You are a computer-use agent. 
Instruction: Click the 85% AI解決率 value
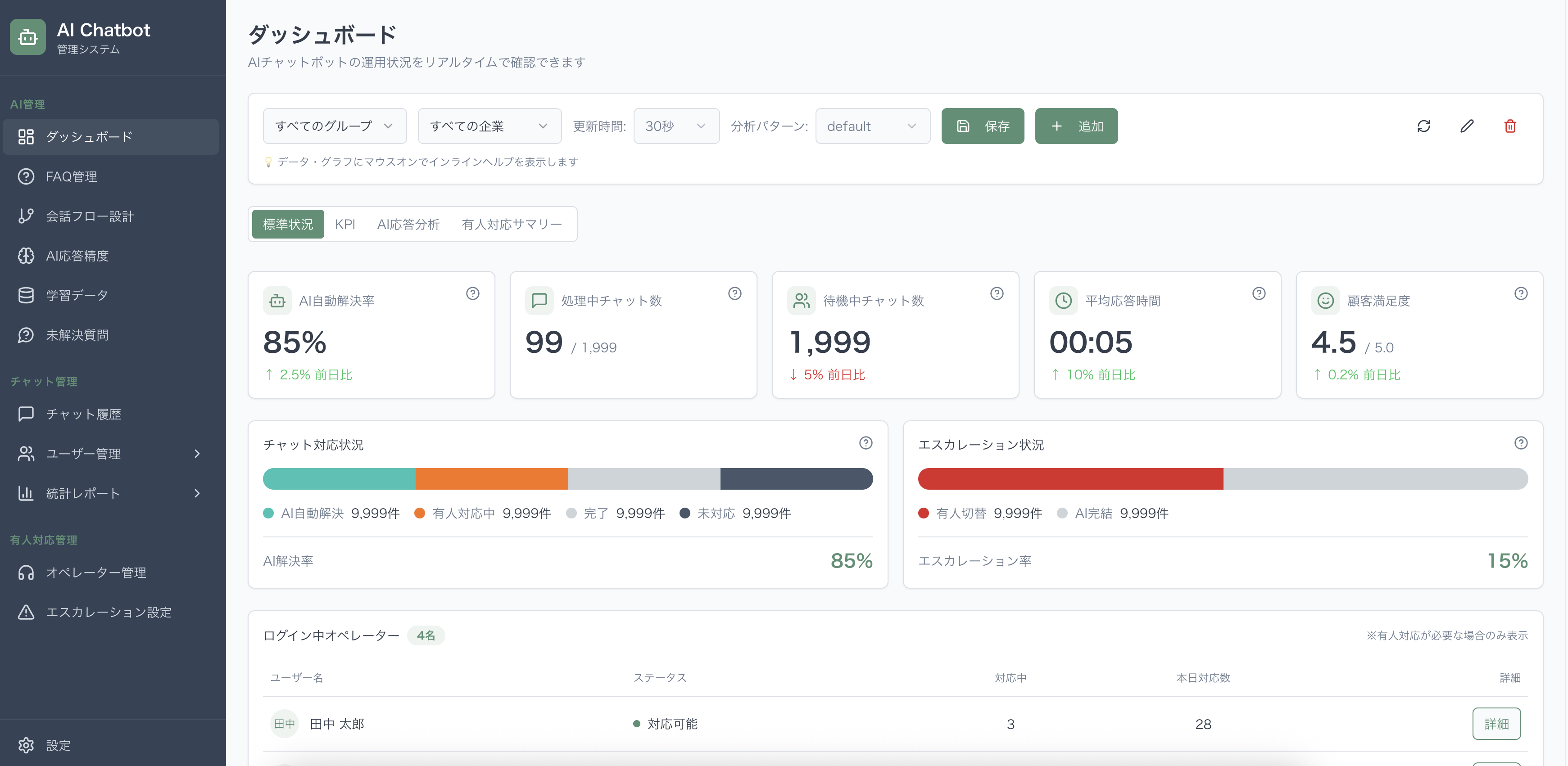[x=852, y=560]
